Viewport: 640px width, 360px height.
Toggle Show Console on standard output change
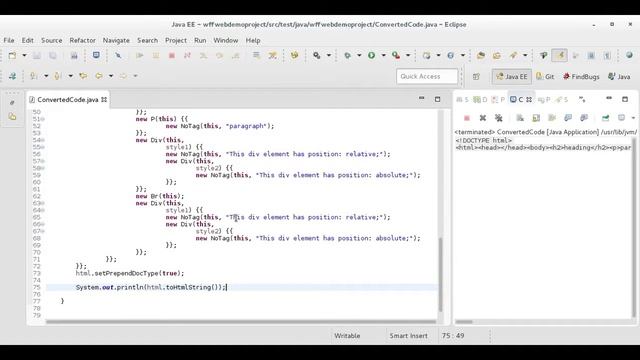click(568, 118)
